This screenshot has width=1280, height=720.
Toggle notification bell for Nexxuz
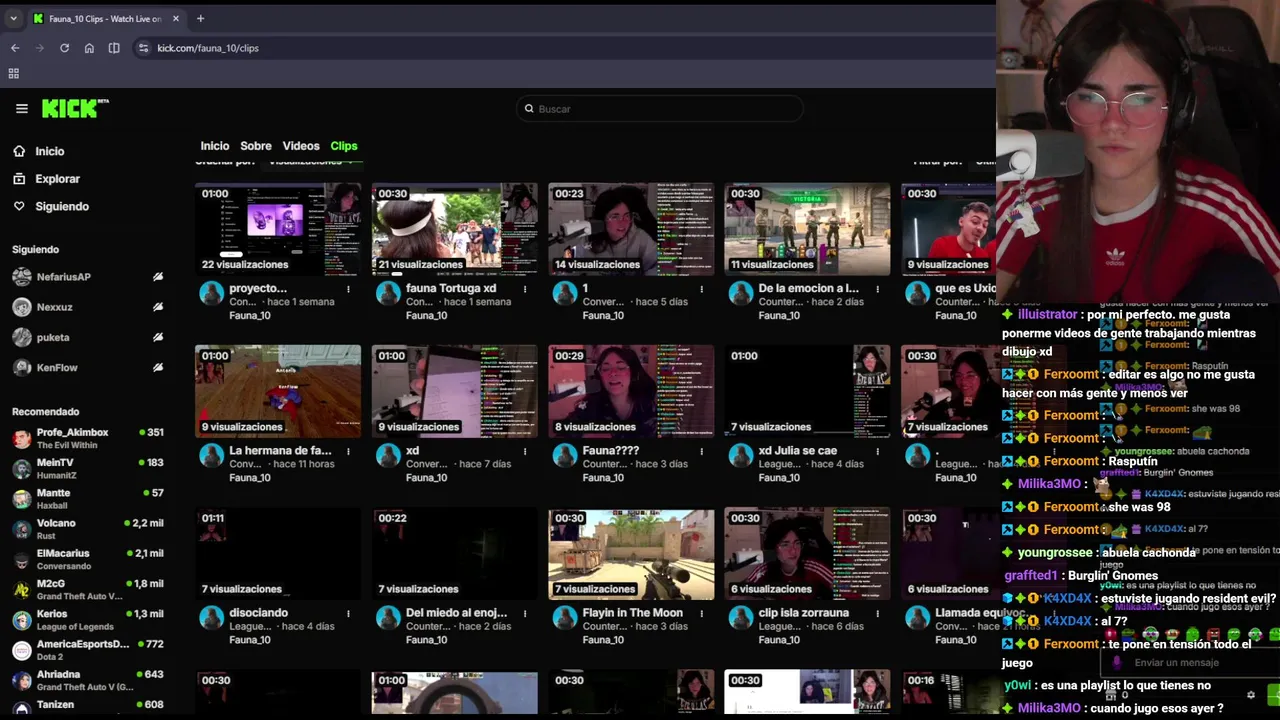[158, 307]
